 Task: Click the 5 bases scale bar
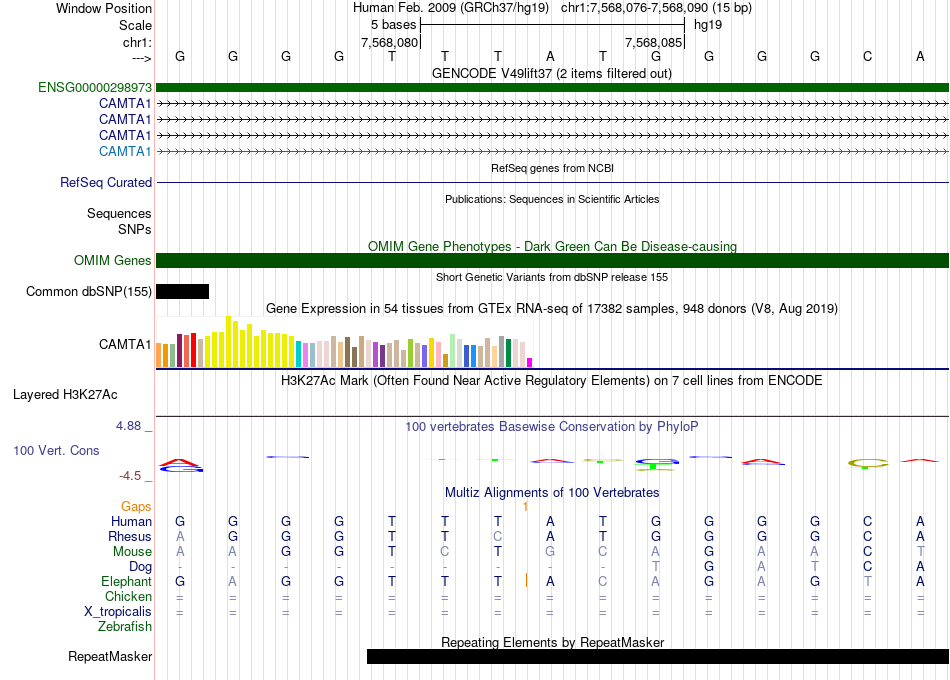click(x=552, y=23)
